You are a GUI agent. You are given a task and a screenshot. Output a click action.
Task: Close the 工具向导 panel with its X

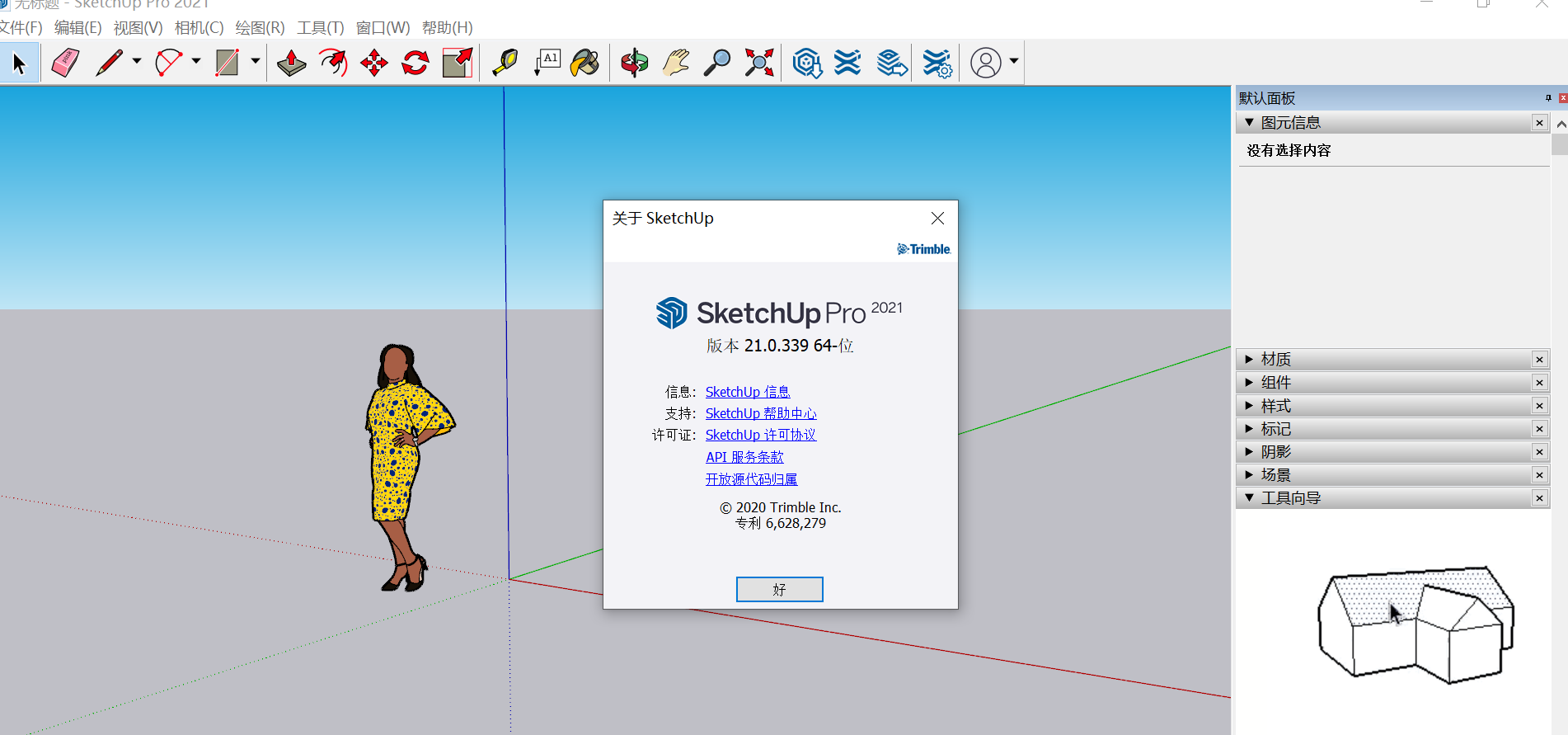pyautogui.click(x=1539, y=498)
